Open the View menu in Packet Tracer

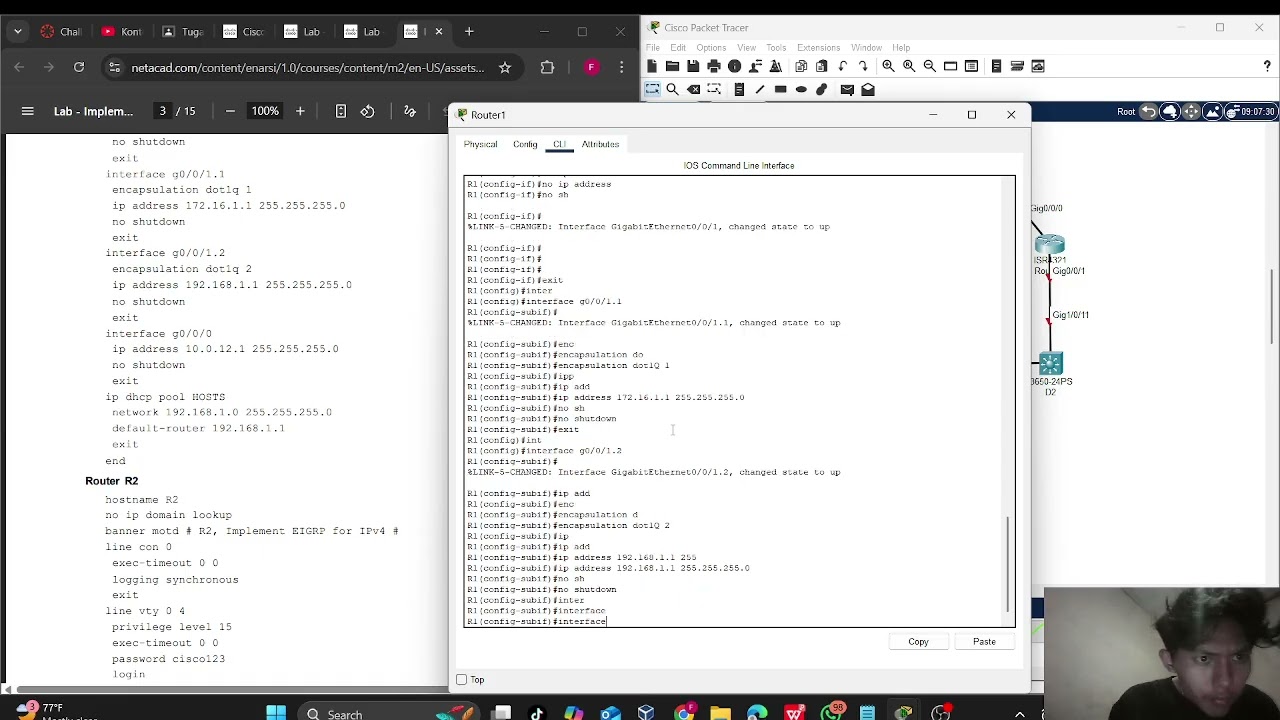pos(746,47)
